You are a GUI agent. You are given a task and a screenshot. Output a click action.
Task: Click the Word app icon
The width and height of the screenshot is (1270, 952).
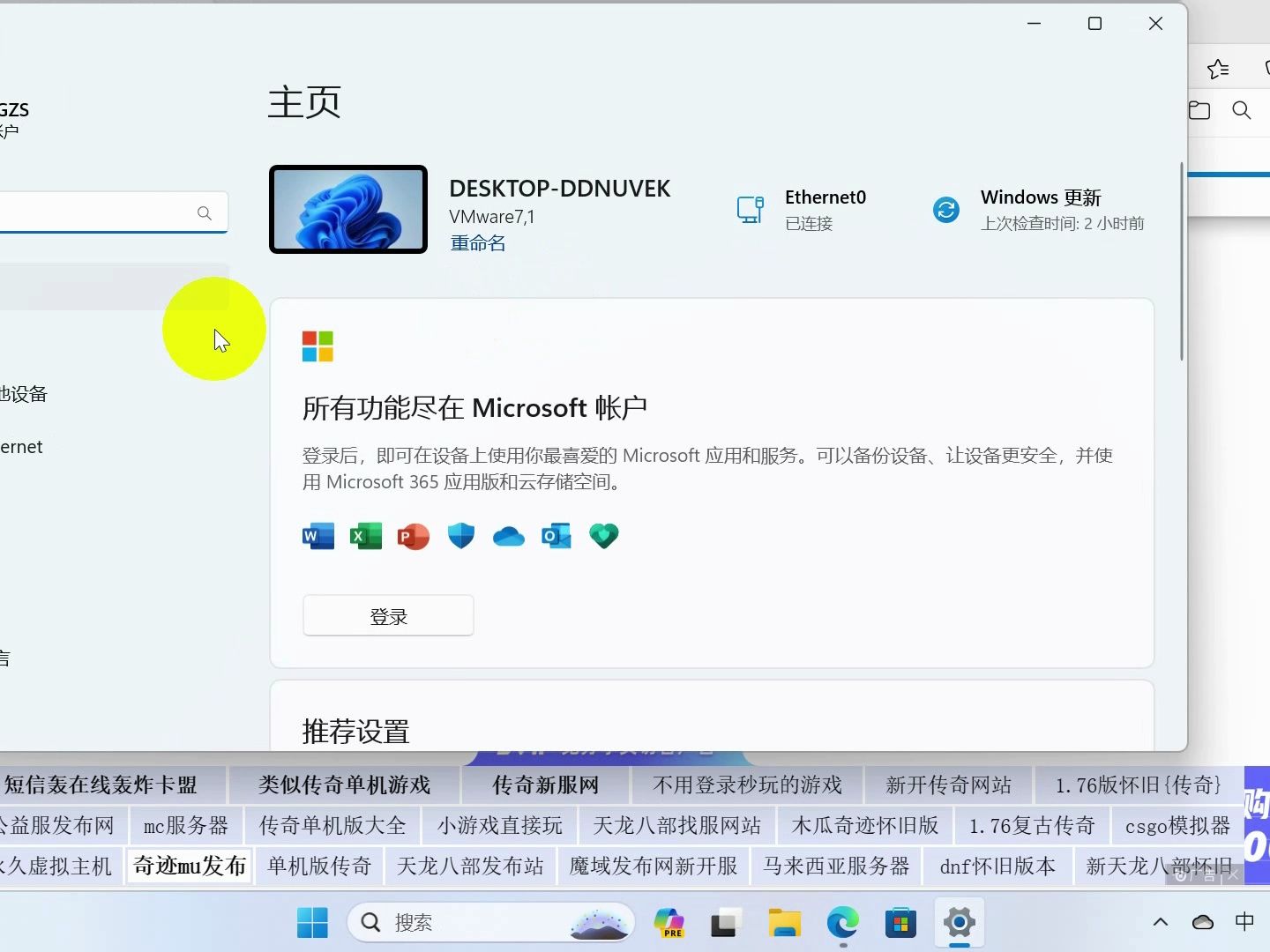pos(318,536)
